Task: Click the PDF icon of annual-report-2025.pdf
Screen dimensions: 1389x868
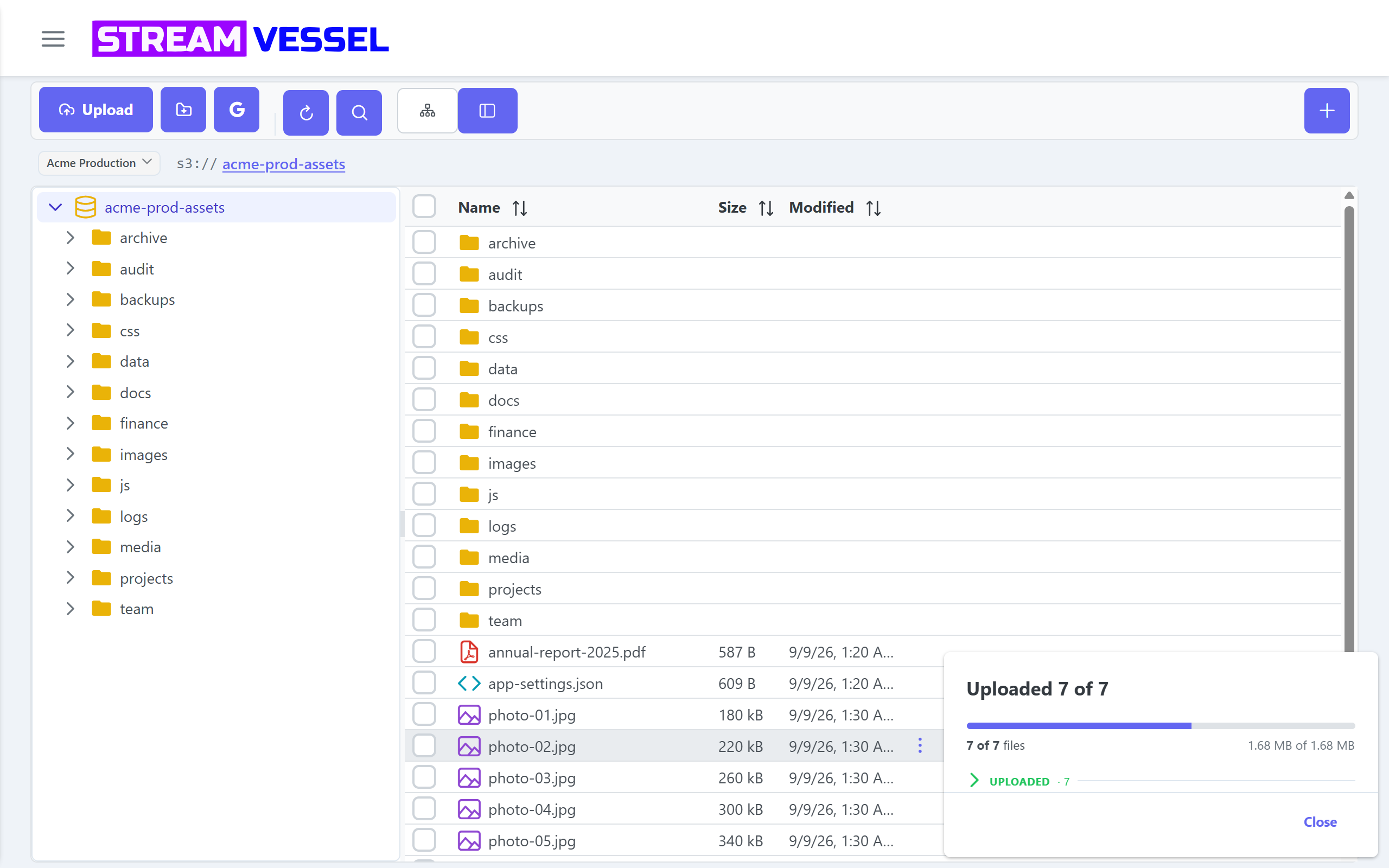Action: (x=469, y=652)
